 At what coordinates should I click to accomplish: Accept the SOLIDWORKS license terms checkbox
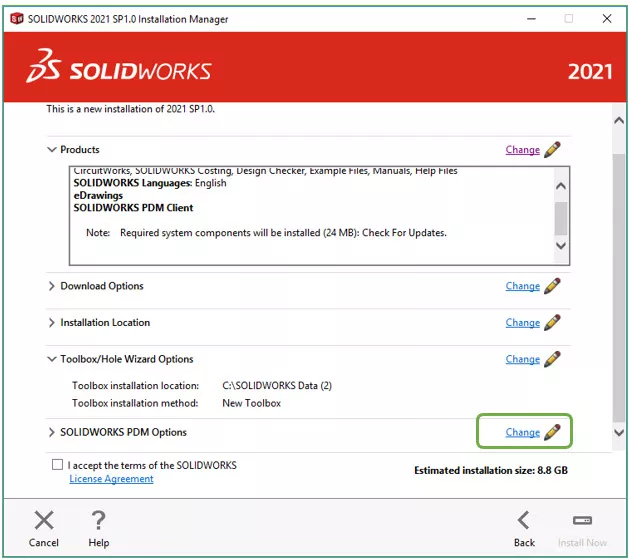tap(56, 465)
